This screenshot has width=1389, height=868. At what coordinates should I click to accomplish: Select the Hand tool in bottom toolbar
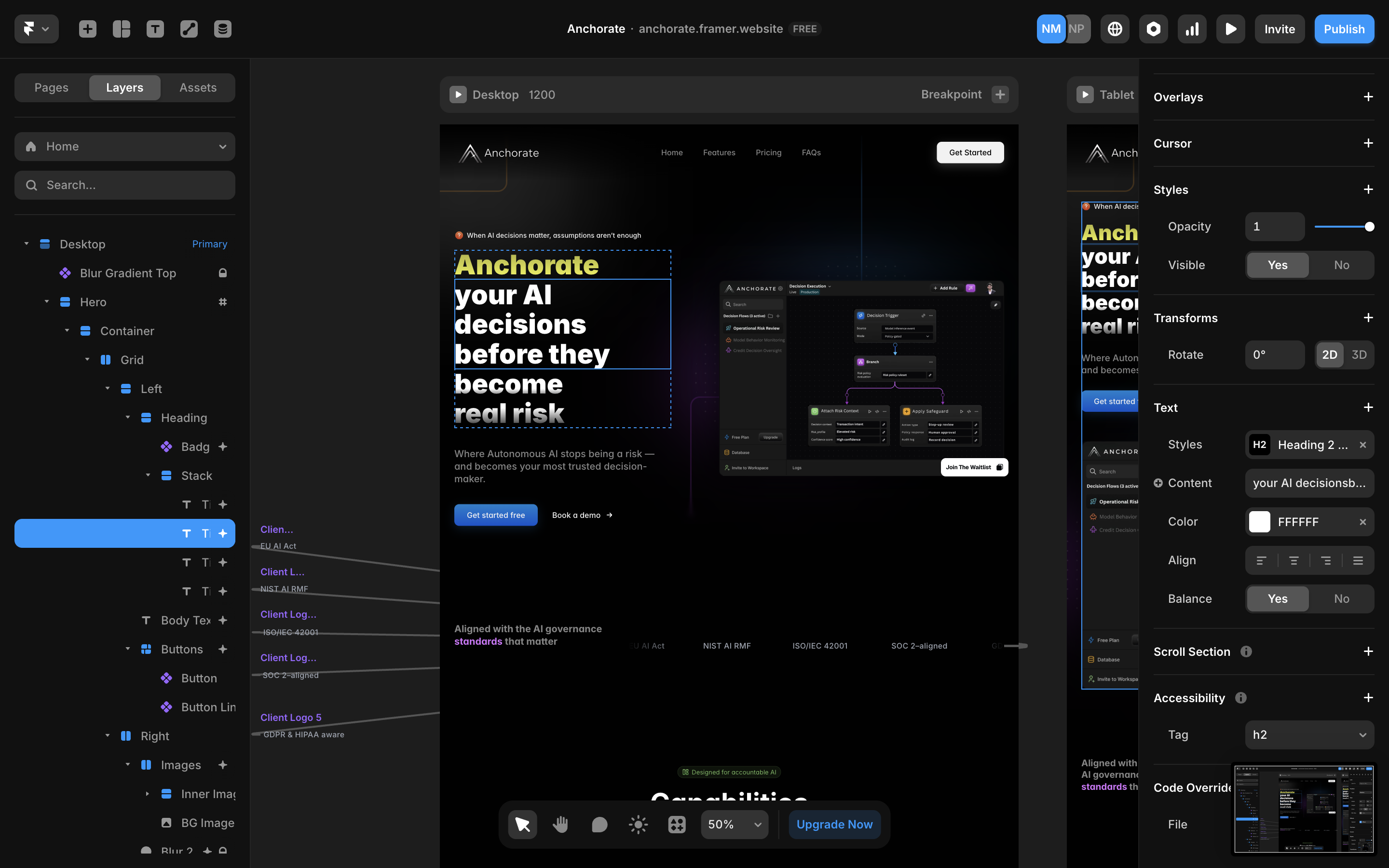(x=560, y=825)
